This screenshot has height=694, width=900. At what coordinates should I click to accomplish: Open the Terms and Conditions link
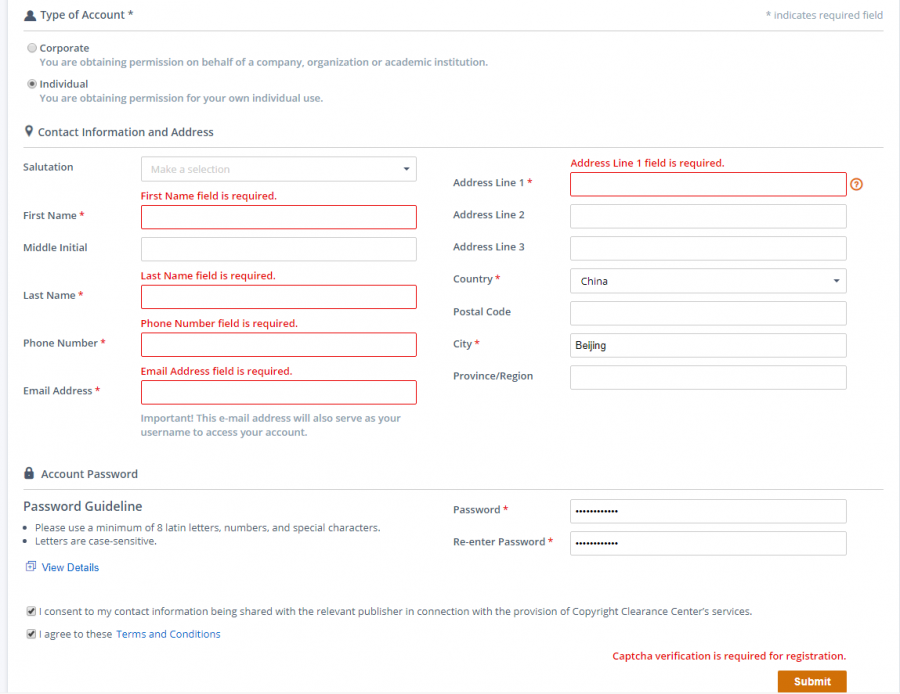(x=168, y=634)
